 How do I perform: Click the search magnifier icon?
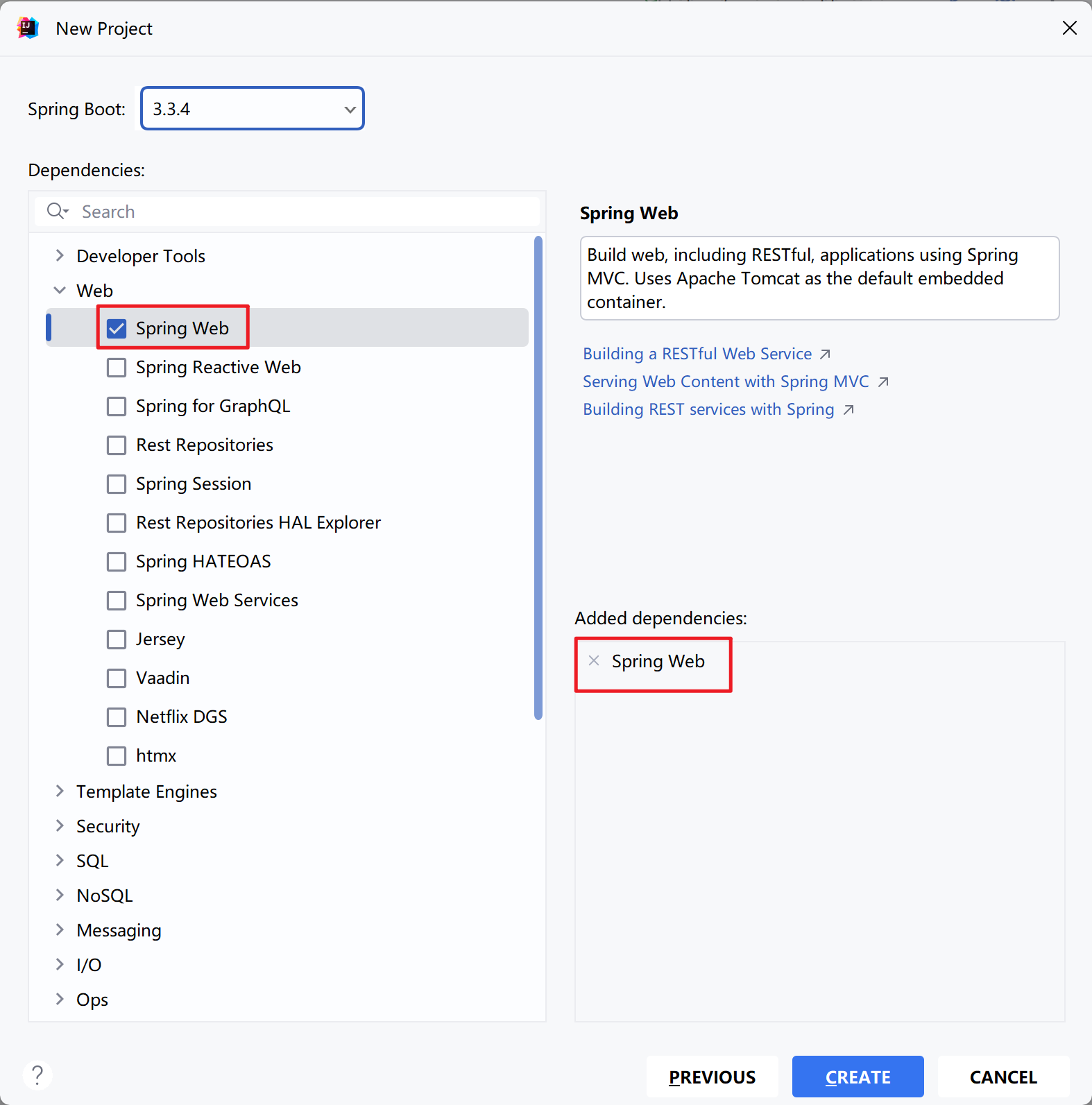coord(57,211)
